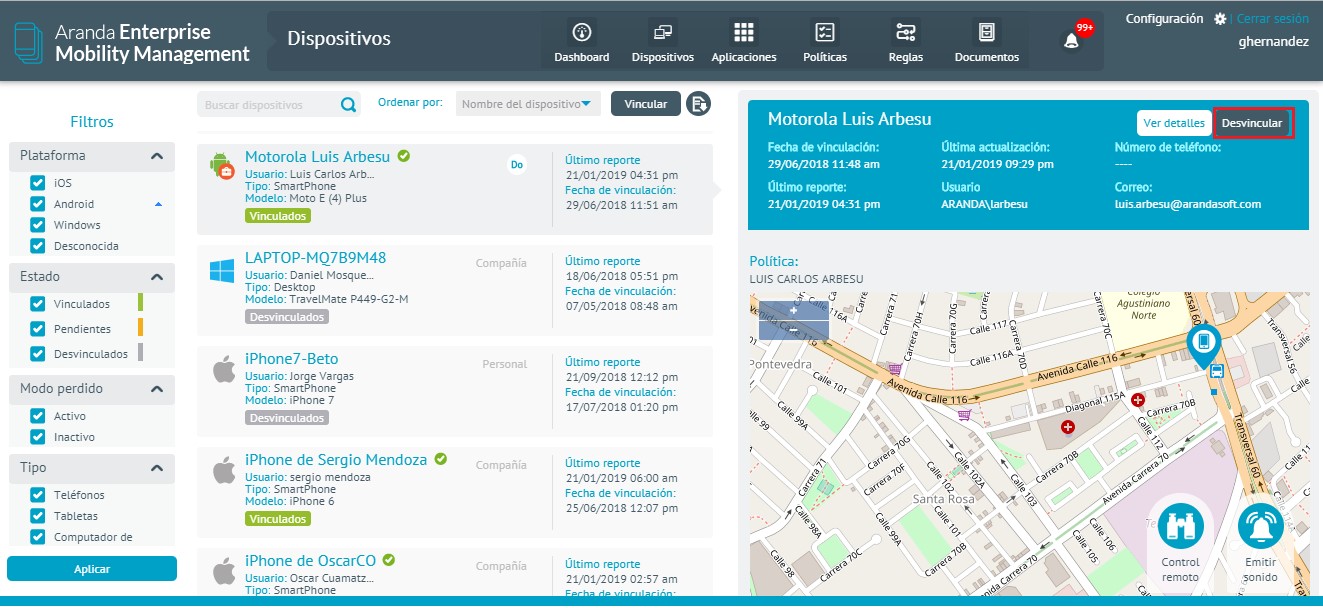
Task: Click green check beside iPhone de Sergio Mendoza
Action: point(441,459)
